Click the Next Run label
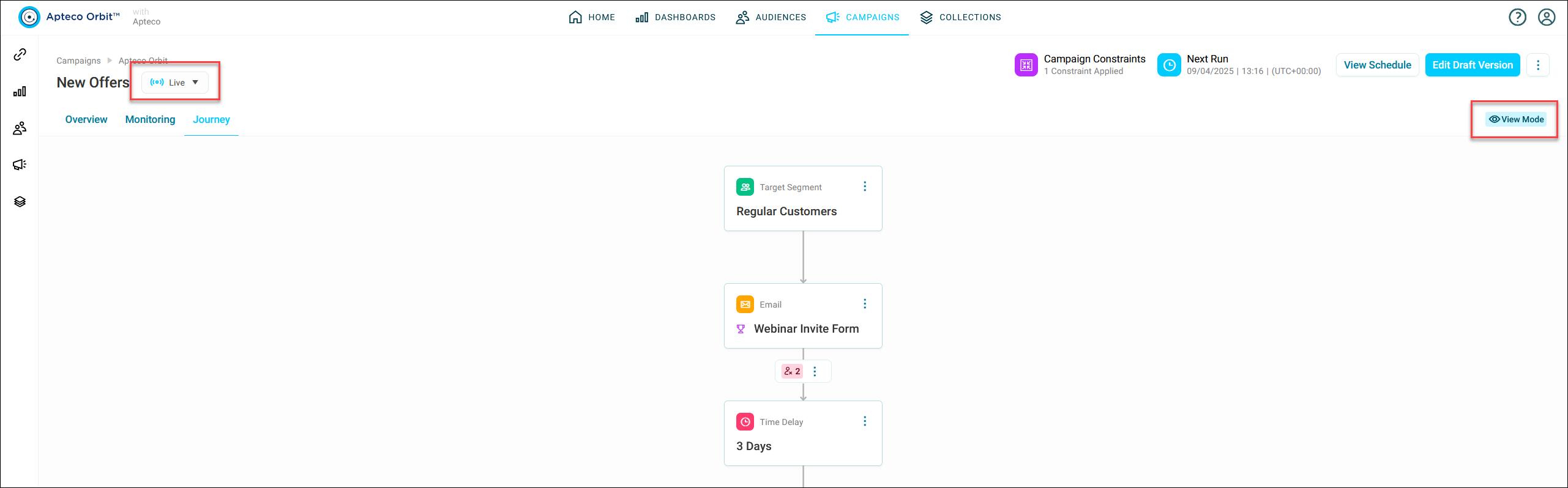This screenshot has height=488, width=1568. [x=1208, y=59]
